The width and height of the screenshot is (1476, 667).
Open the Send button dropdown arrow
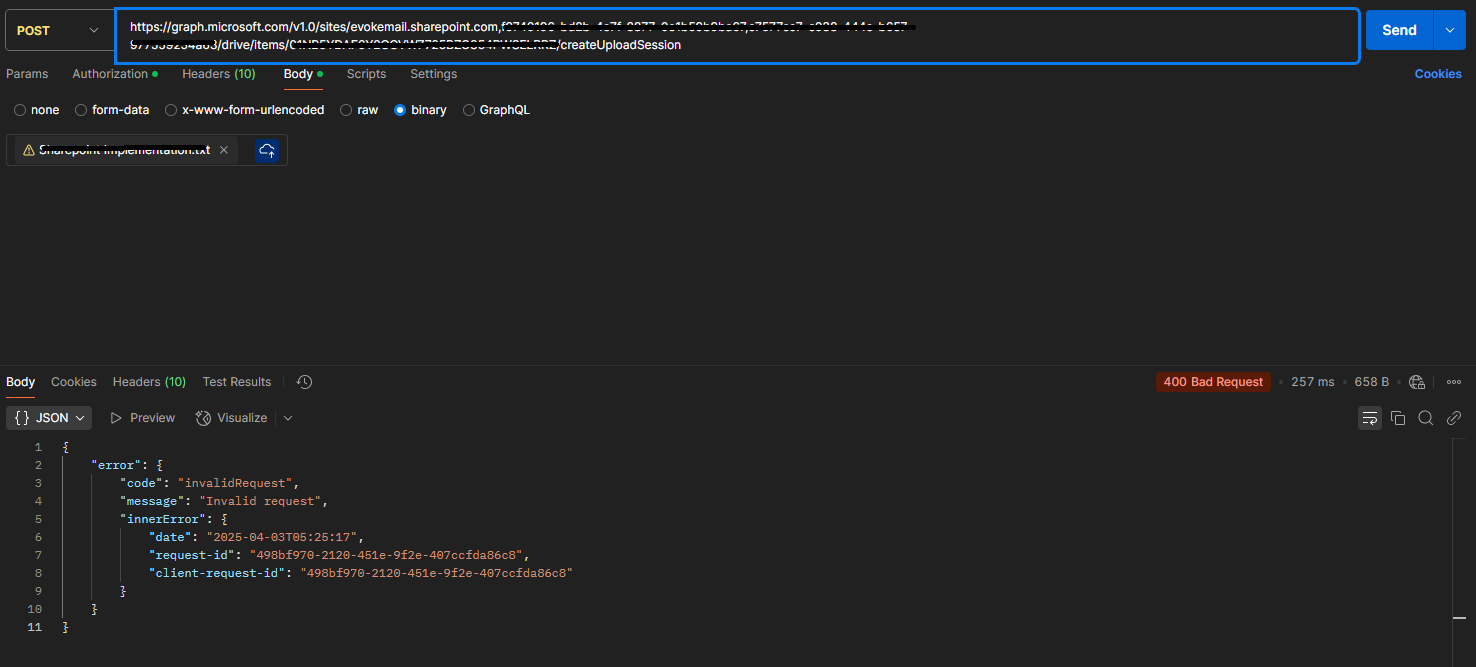(1449, 30)
